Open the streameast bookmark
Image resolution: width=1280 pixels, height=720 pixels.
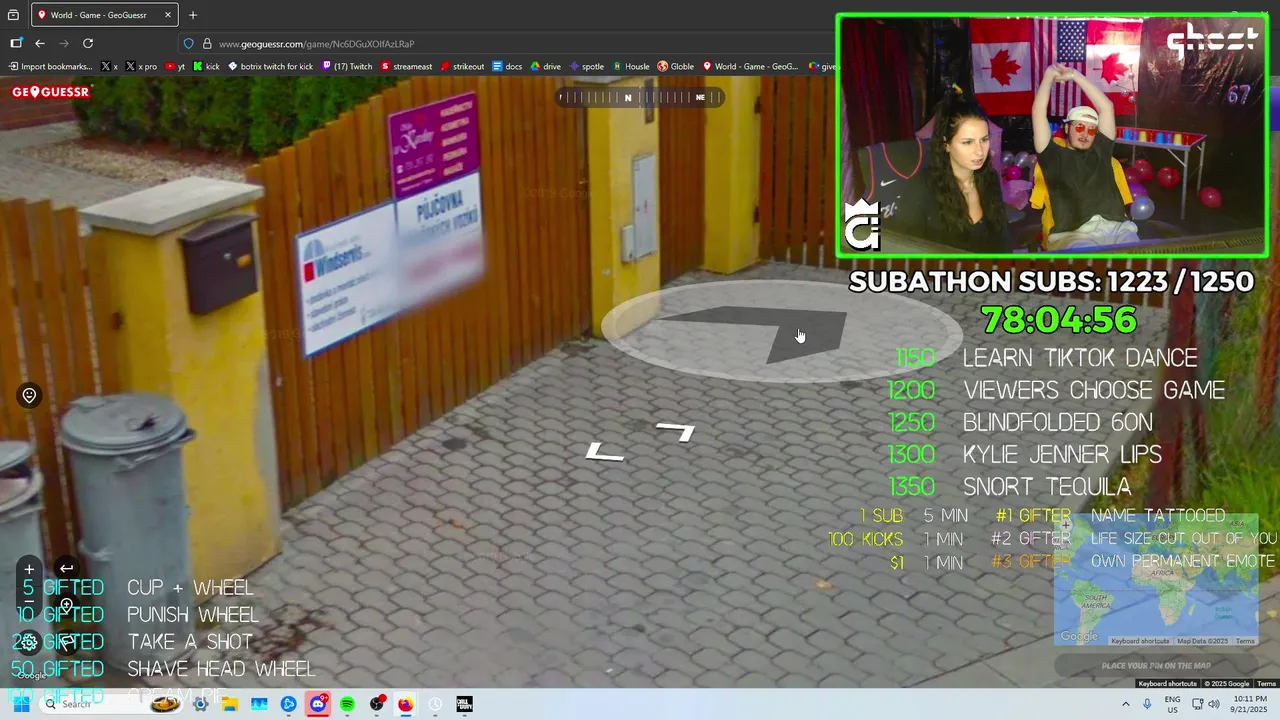click(x=406, y=67)
